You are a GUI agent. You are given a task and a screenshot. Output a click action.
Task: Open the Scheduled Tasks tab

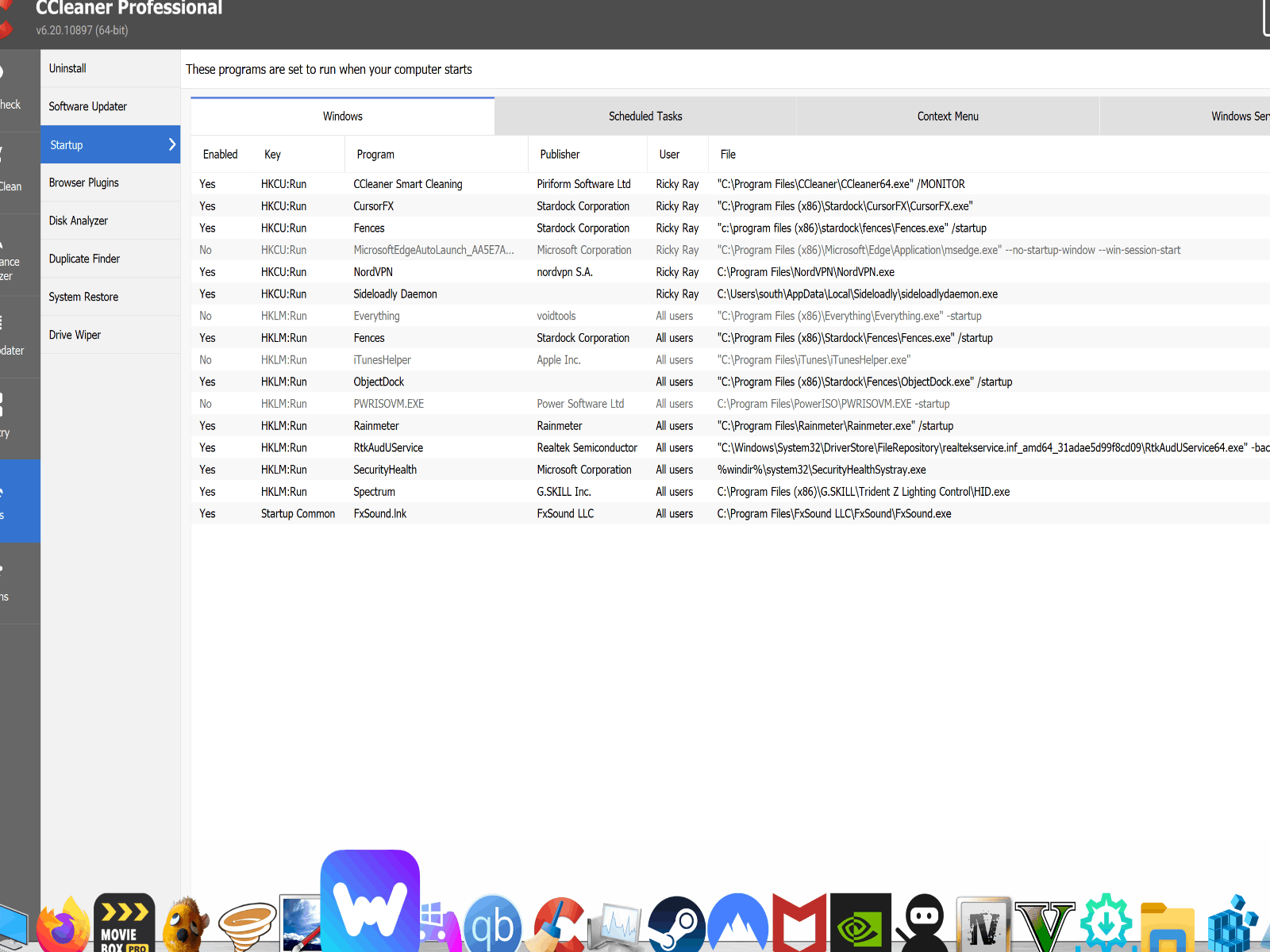tap(645, 116)
